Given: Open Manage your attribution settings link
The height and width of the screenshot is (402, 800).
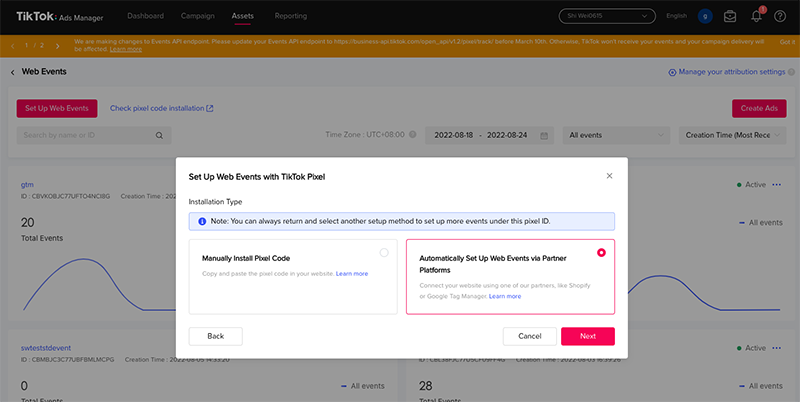Looking at the screenshot, I should pos(727,72).
